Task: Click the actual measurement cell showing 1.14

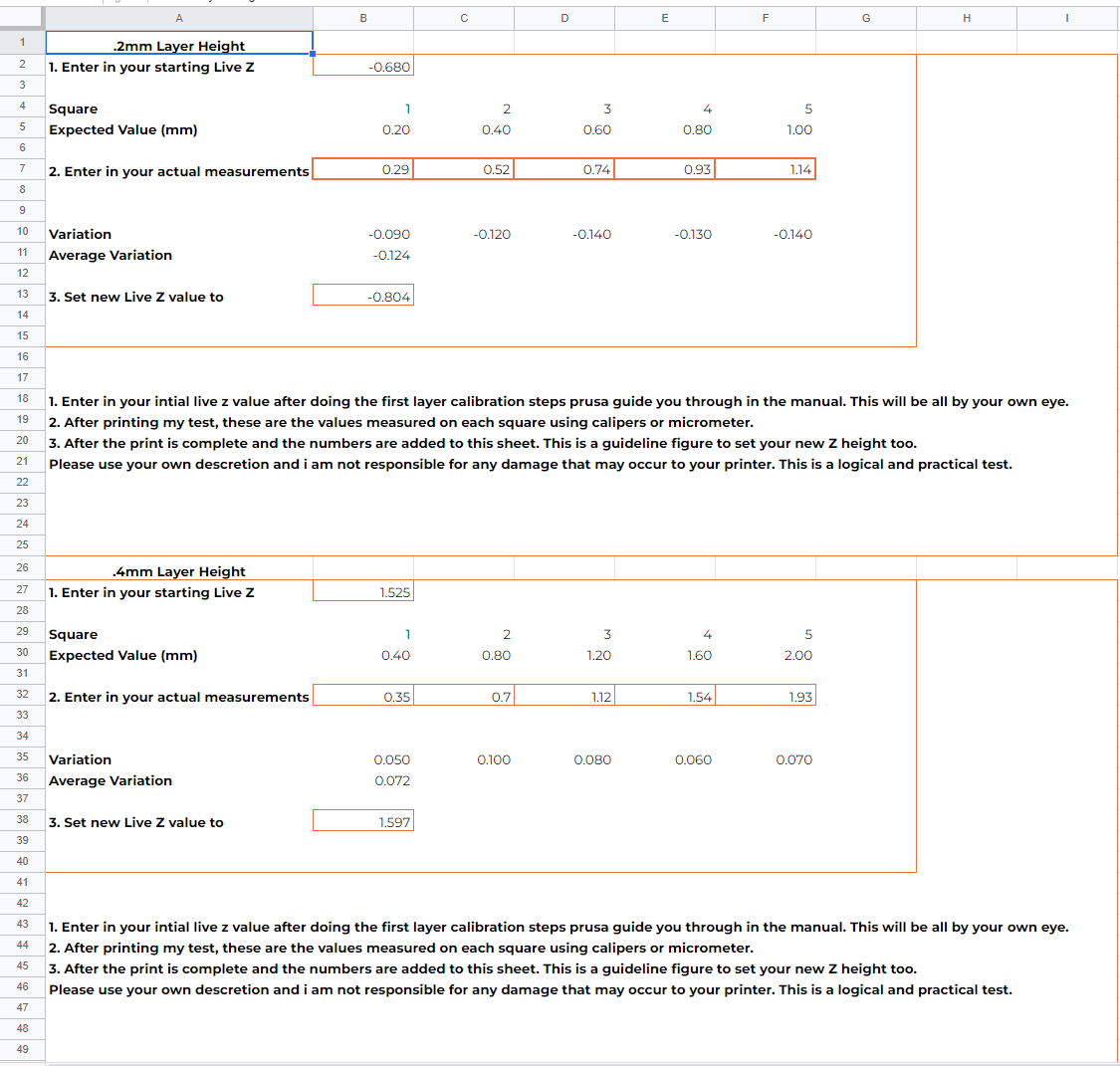Action: pyautogui.click(x=765, y=169)
